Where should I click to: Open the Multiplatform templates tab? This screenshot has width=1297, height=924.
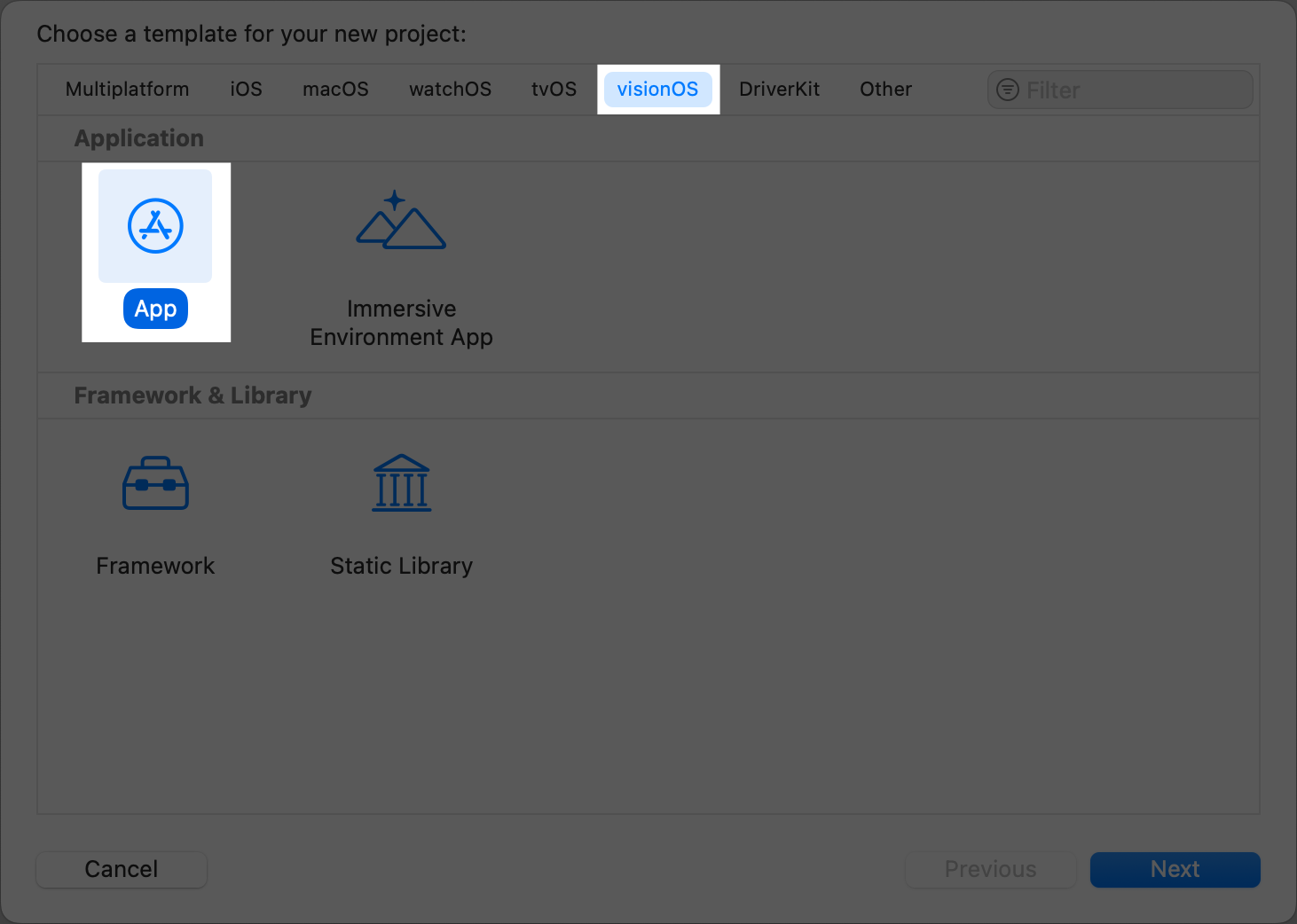click(127, 89)
